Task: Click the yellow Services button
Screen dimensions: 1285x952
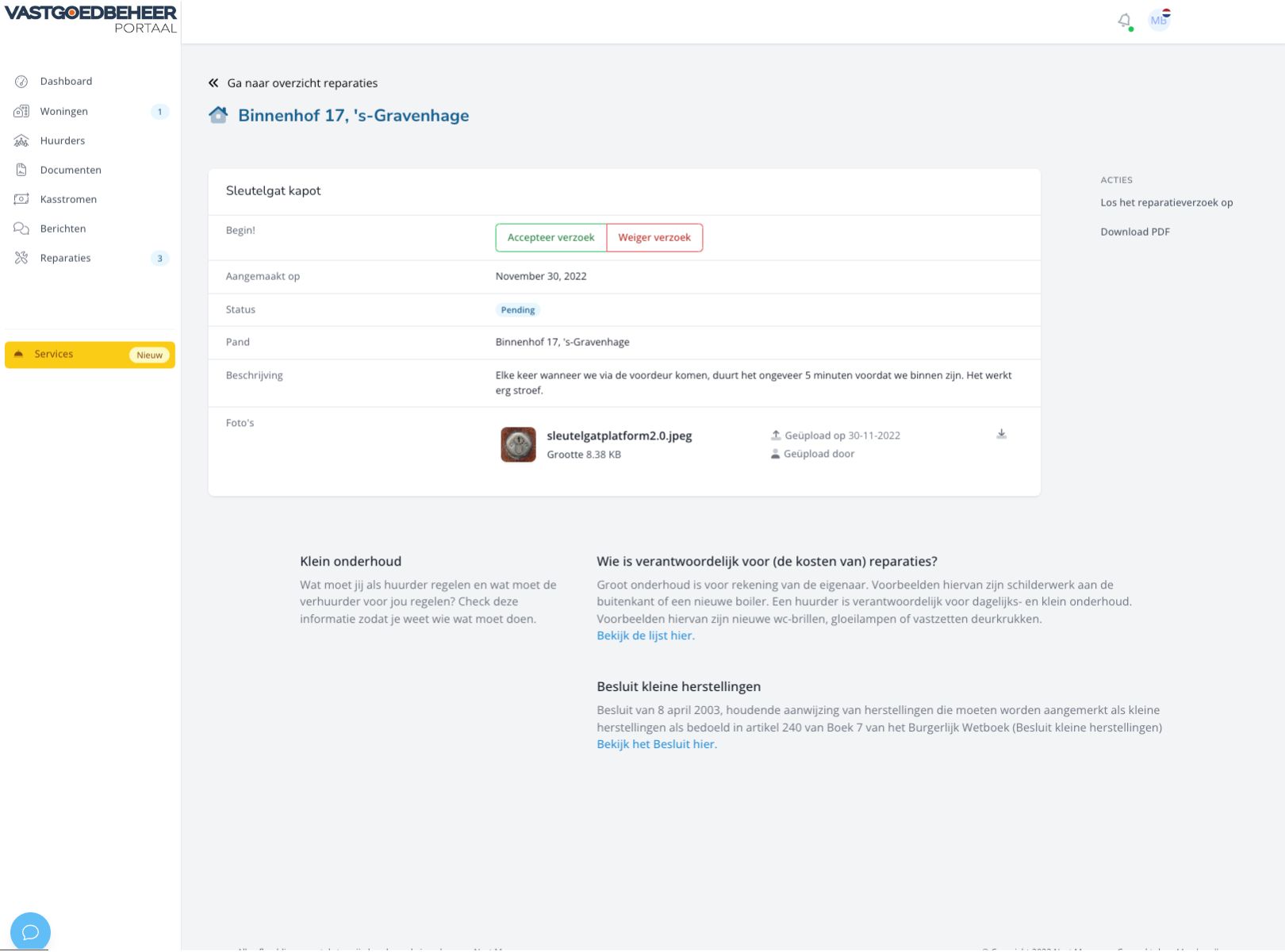Action: point(90,355)
